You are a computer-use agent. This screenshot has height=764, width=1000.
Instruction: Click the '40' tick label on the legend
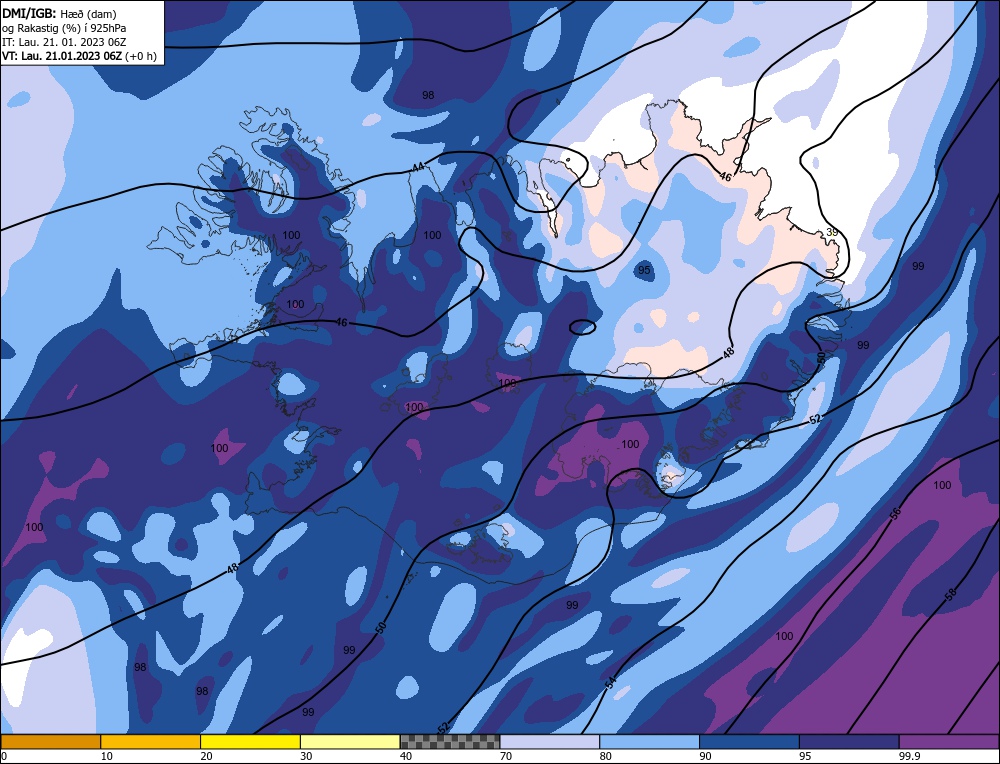(x=406, y=756)
